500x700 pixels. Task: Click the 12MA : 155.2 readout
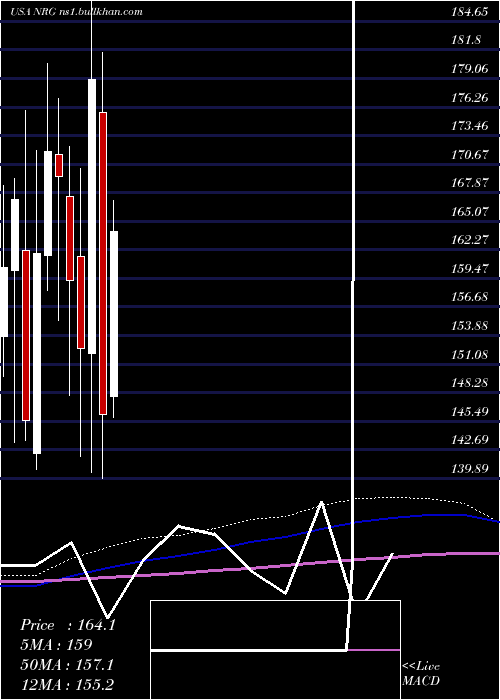coord(67,684)
